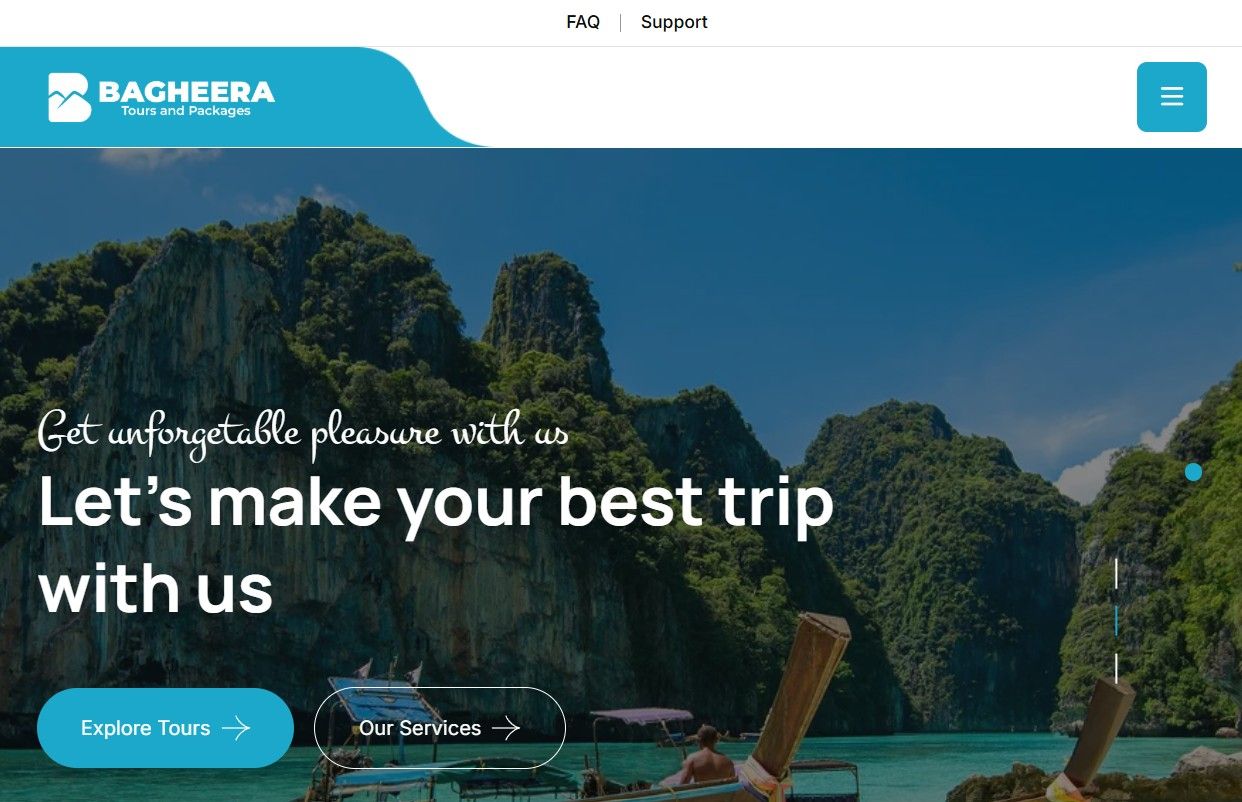The width and height of the screenshot is (1242, 802).
Task: Open the hamburger menu
Action: click(x=1171, y=97)
